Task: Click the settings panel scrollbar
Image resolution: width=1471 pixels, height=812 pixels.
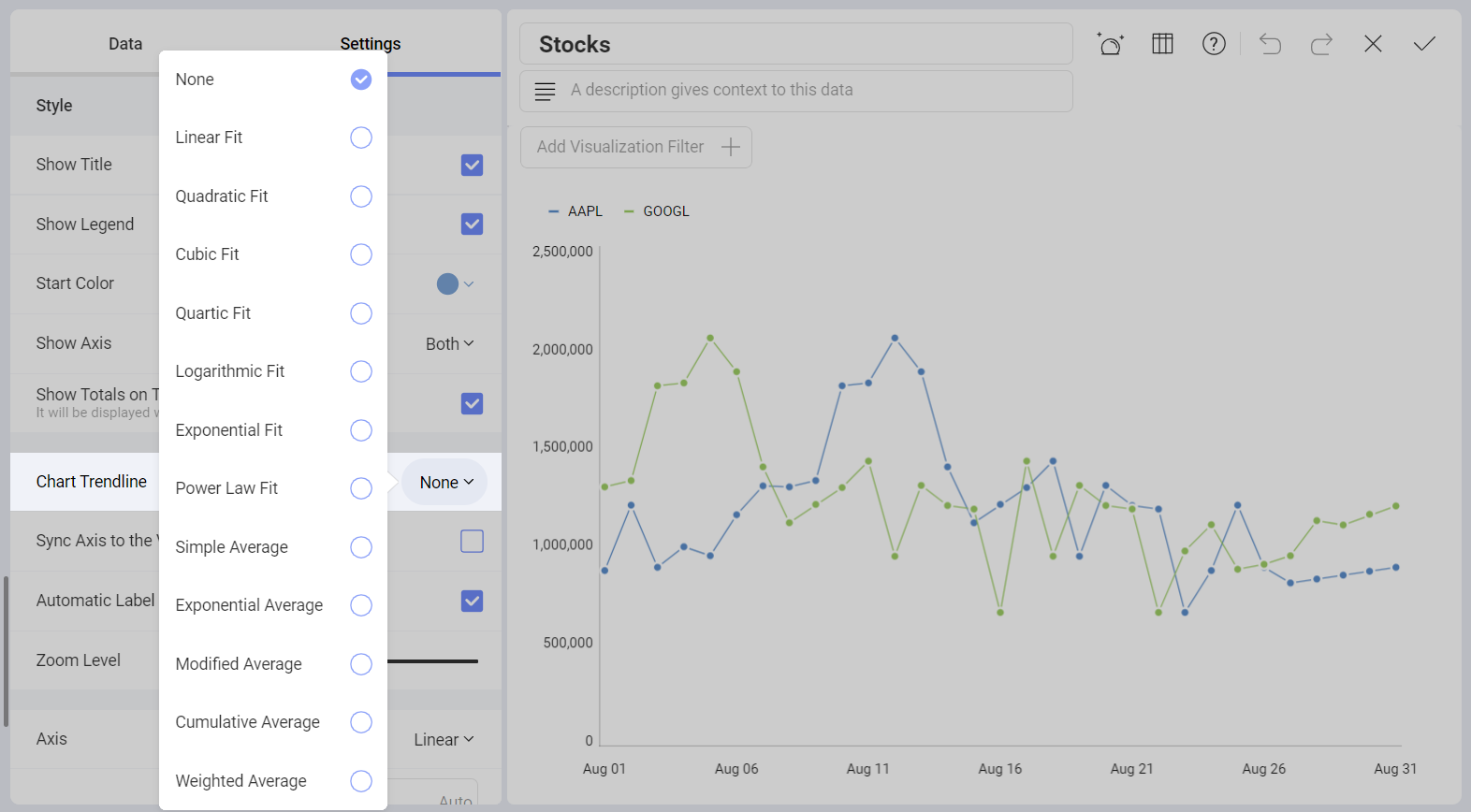Action: tap(6, 651)
